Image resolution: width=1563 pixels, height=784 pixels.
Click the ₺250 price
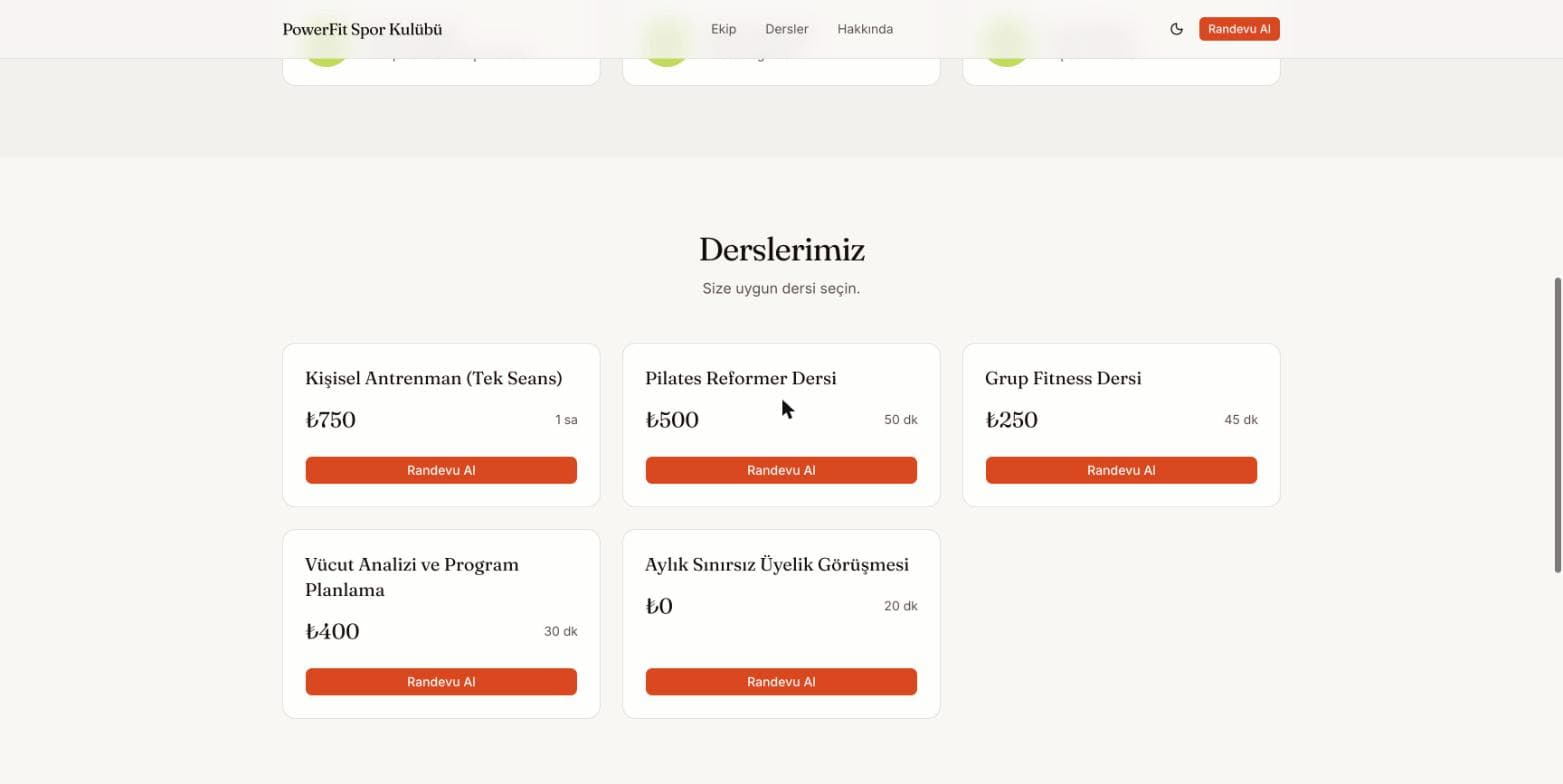[x=1011, y=420]
